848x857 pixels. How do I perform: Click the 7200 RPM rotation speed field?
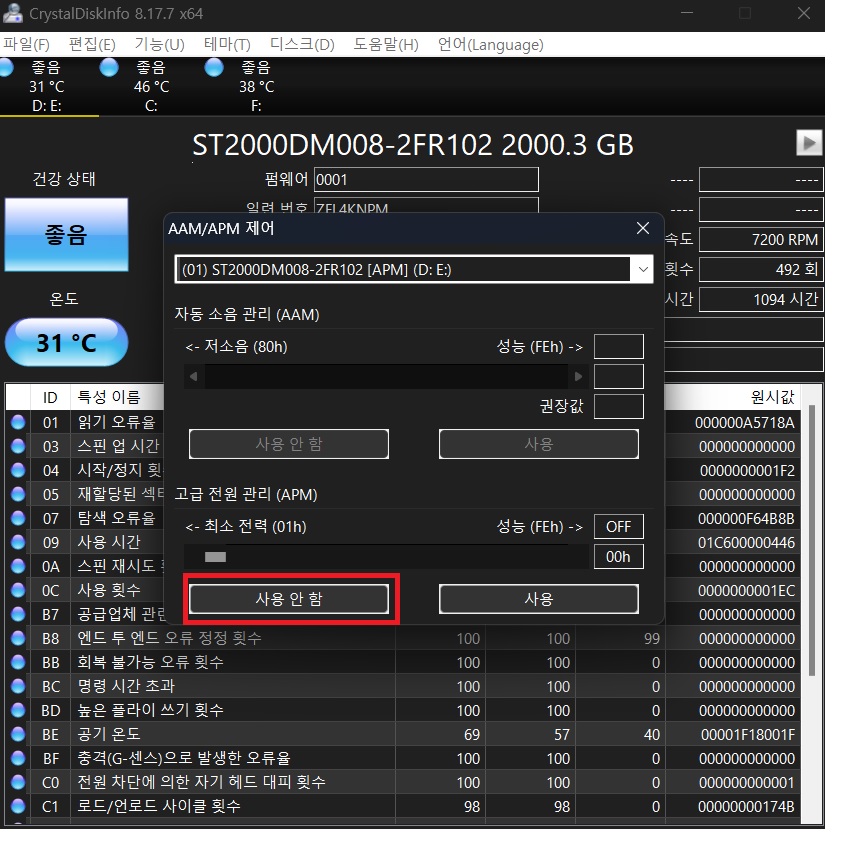click(x=761, y=239)
